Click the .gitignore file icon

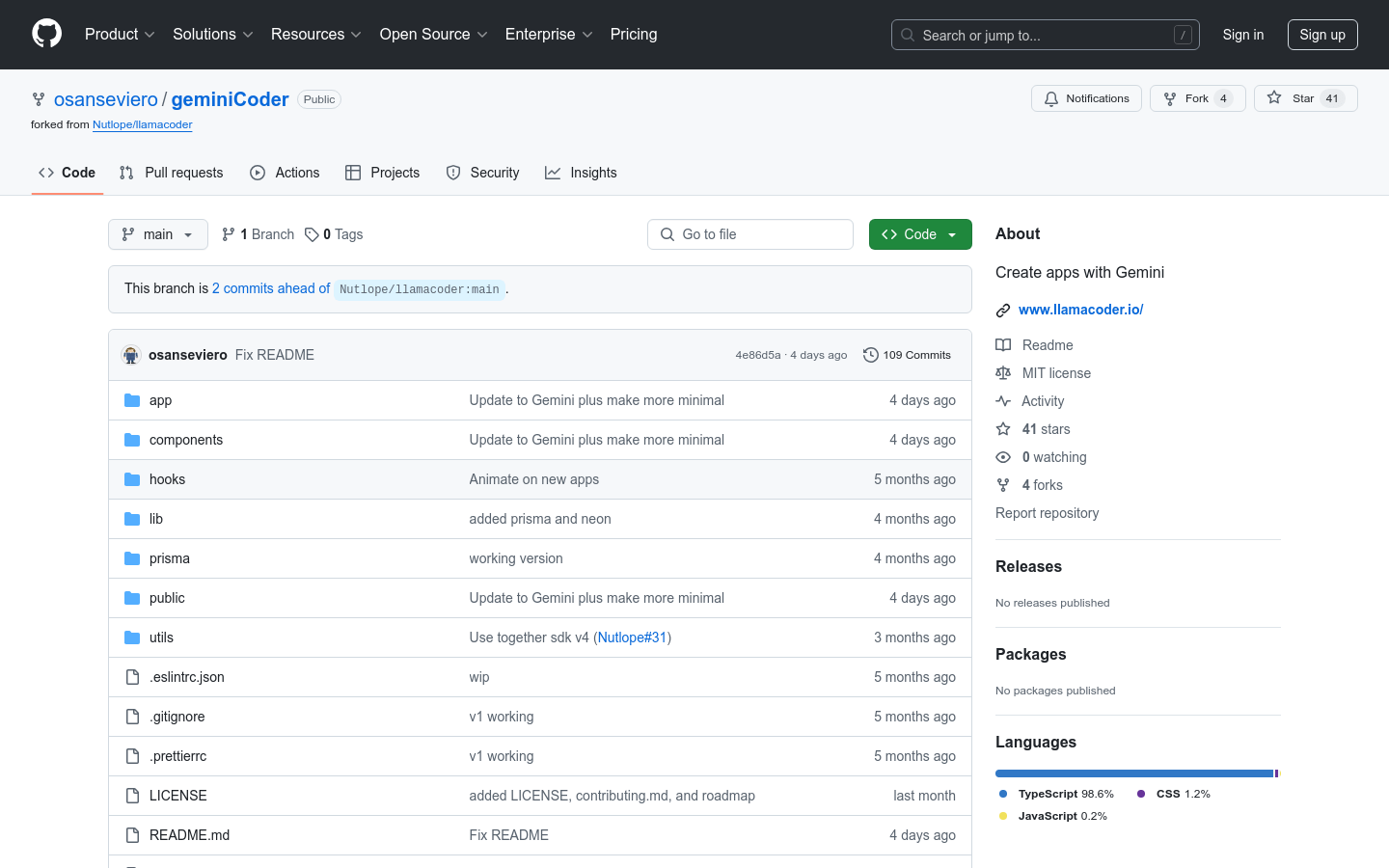click(x=132, y=717)
